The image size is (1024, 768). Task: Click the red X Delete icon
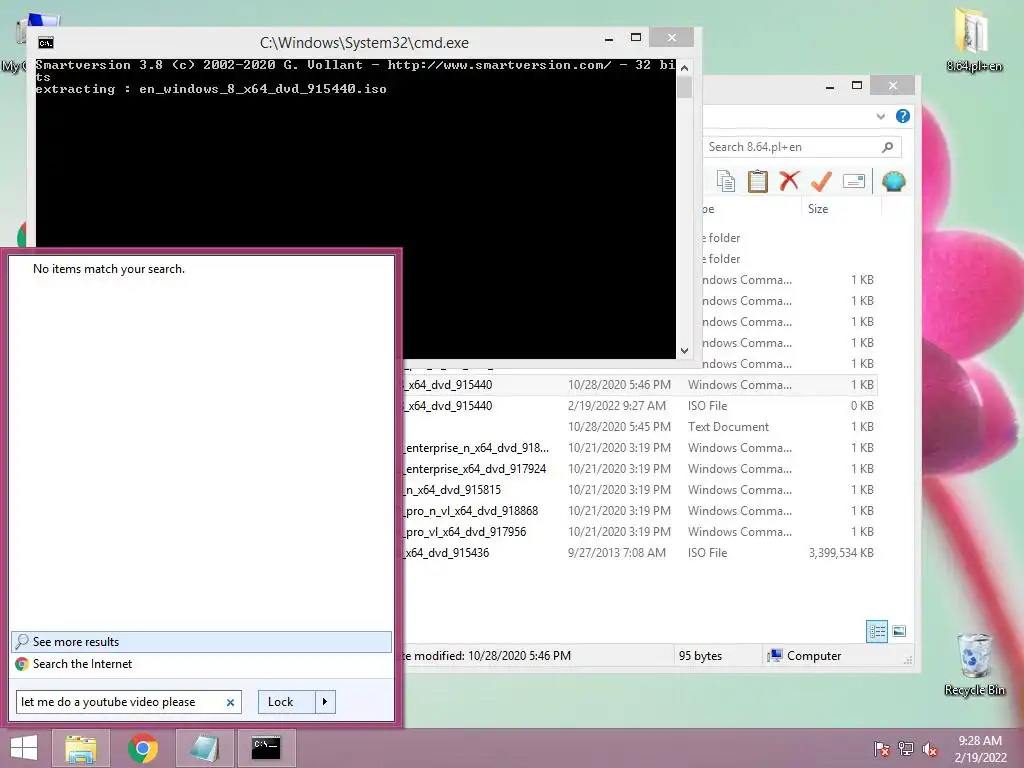click(789, 181)
